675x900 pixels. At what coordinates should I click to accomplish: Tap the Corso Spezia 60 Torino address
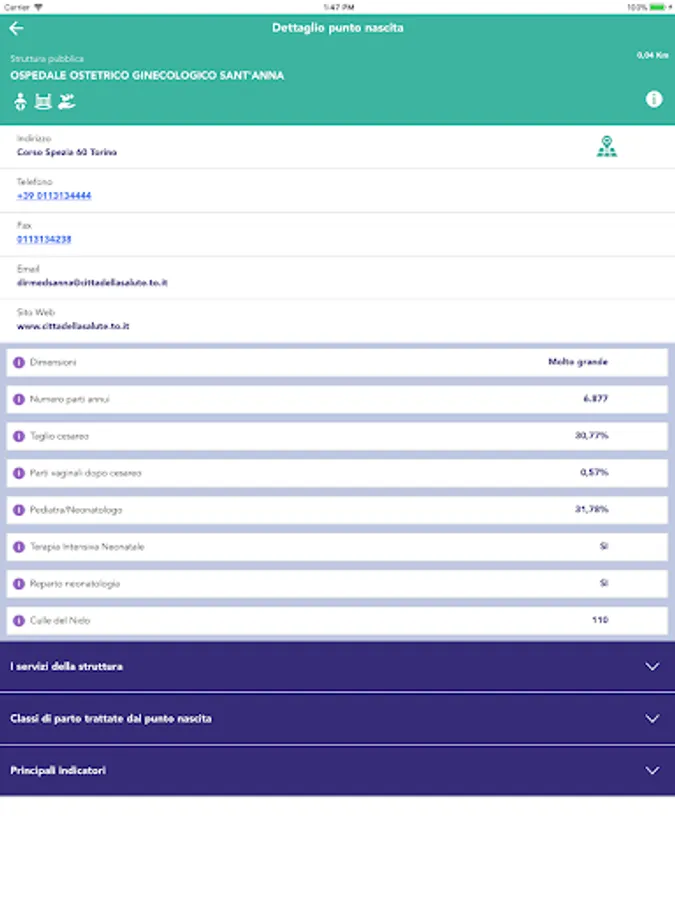click(67, 153)
